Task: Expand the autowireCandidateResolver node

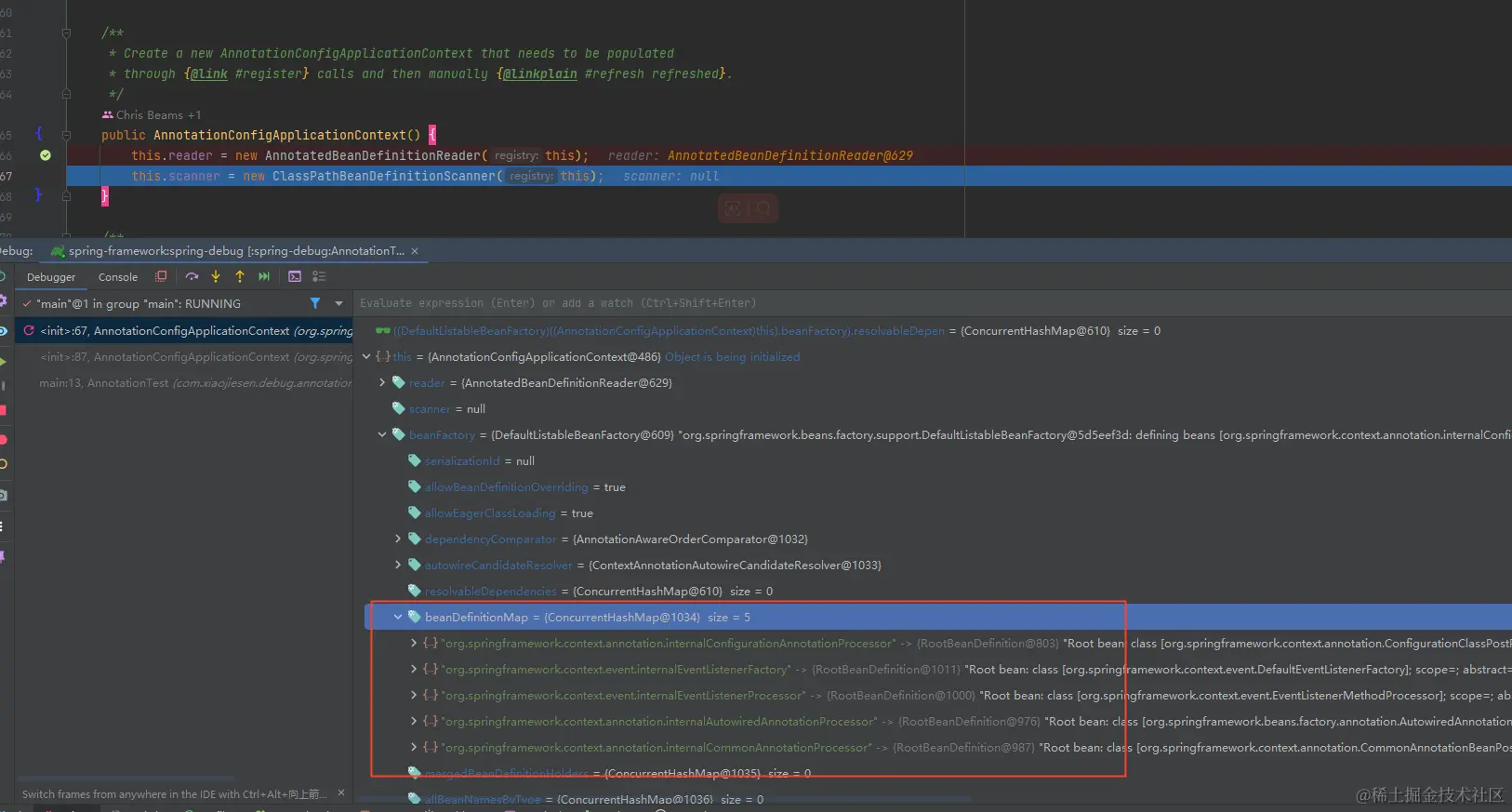Action: point(398,565)
